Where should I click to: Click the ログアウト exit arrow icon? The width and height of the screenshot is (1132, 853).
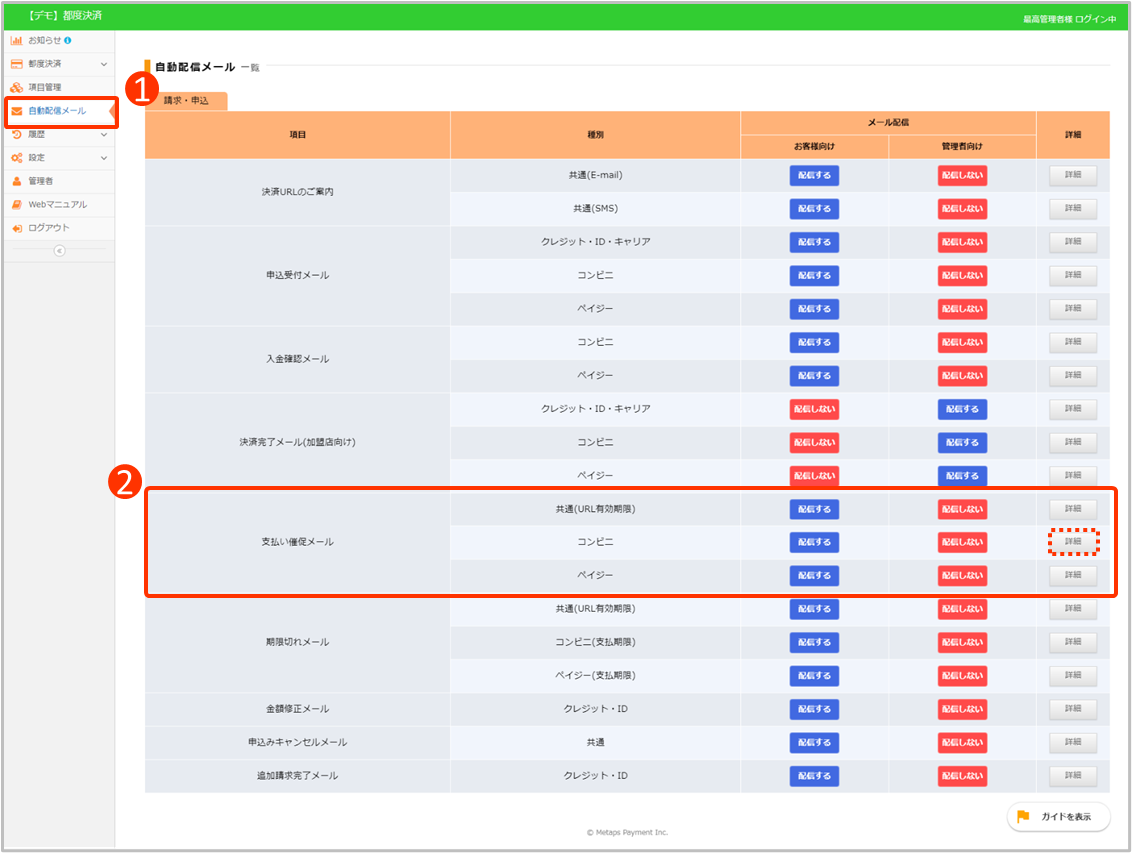[x=17, y=228]
